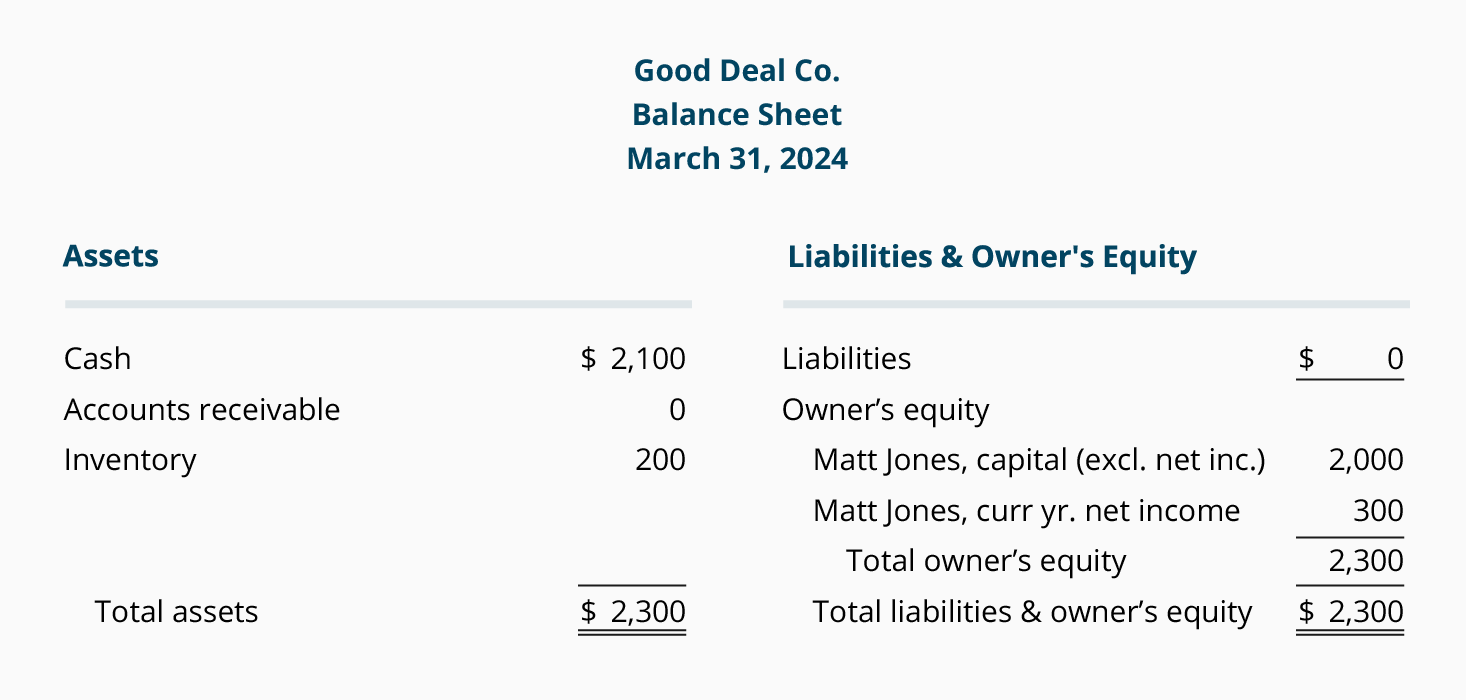This screenshot has height=700, width=1466.
Task: Click the Good Deal Co. title
Action: tap(737, 71)
